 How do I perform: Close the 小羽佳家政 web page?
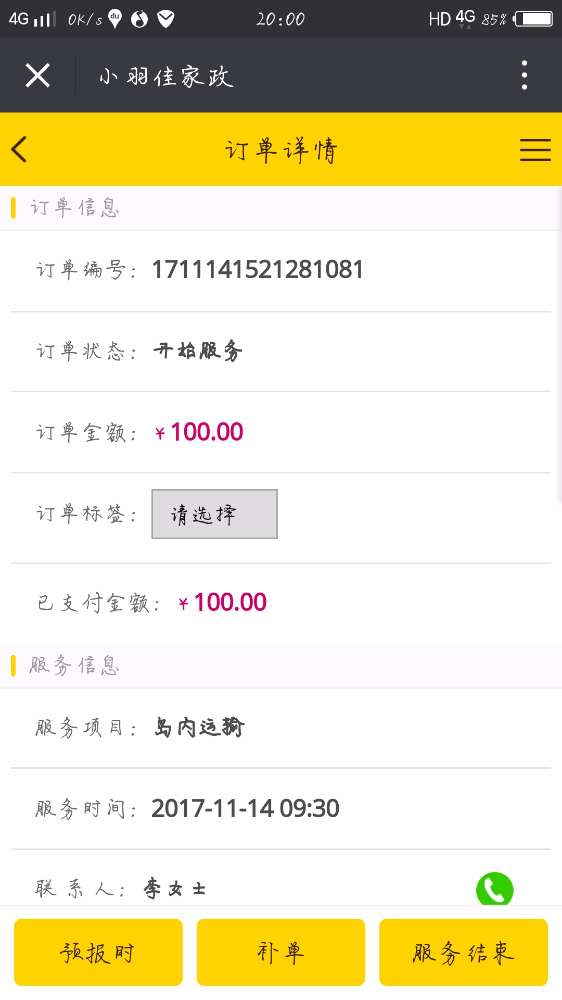pyautogui.click(x=38, y=76)
